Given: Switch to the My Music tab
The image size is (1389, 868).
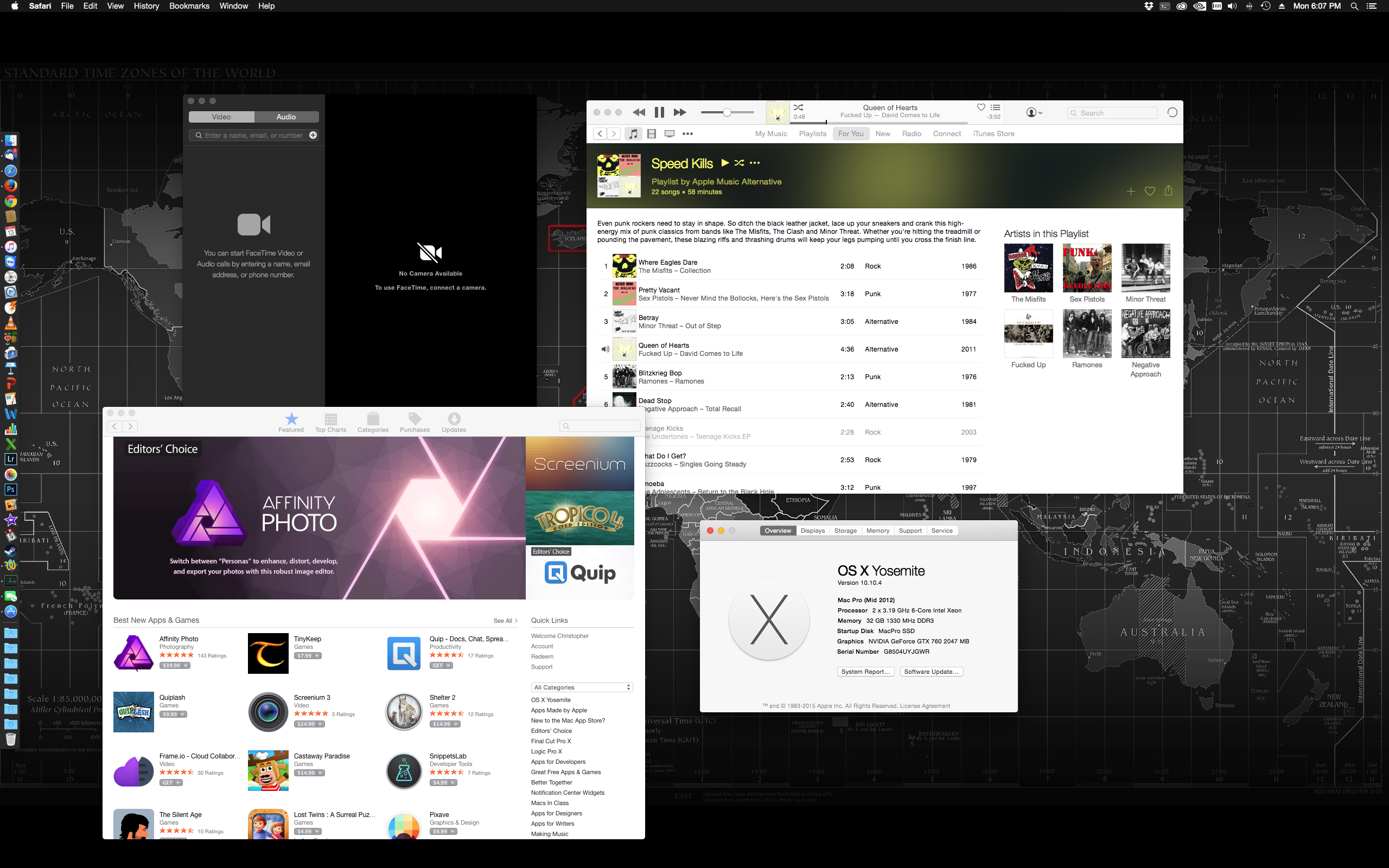Looking at the screenshot, I should tap(771, 134).
